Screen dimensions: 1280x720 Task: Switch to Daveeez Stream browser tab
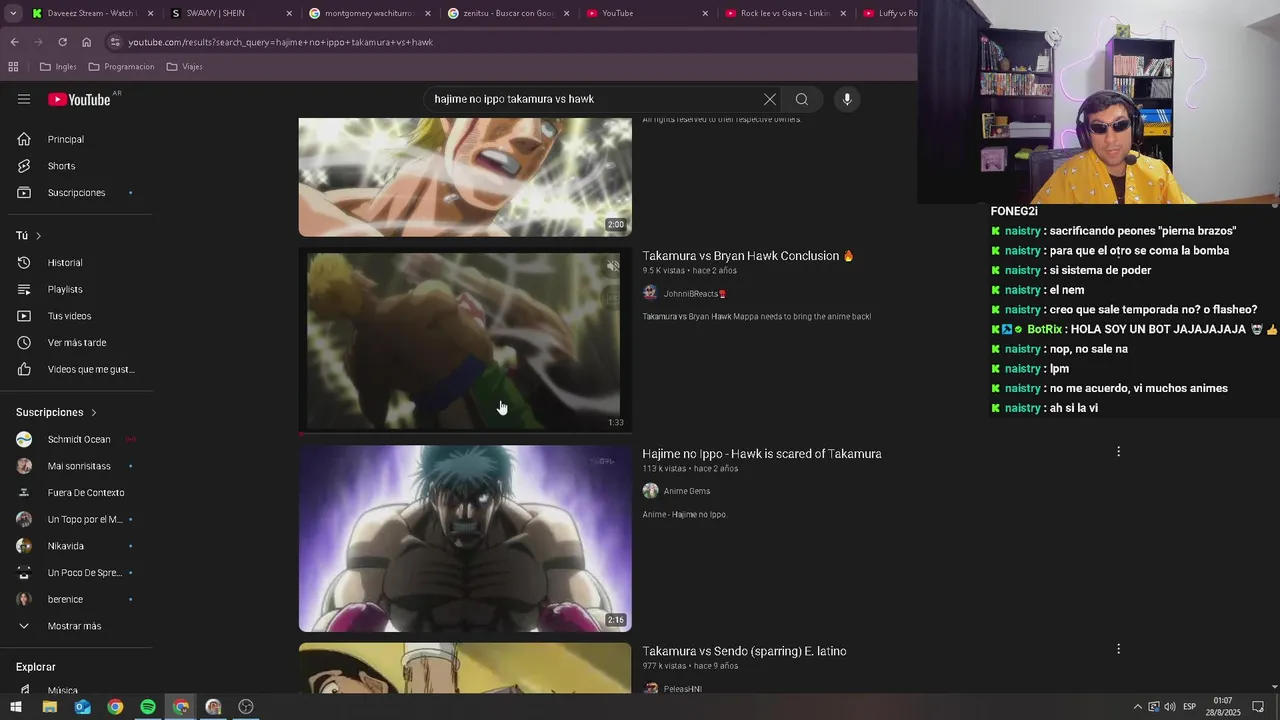(x=92, y=13)
